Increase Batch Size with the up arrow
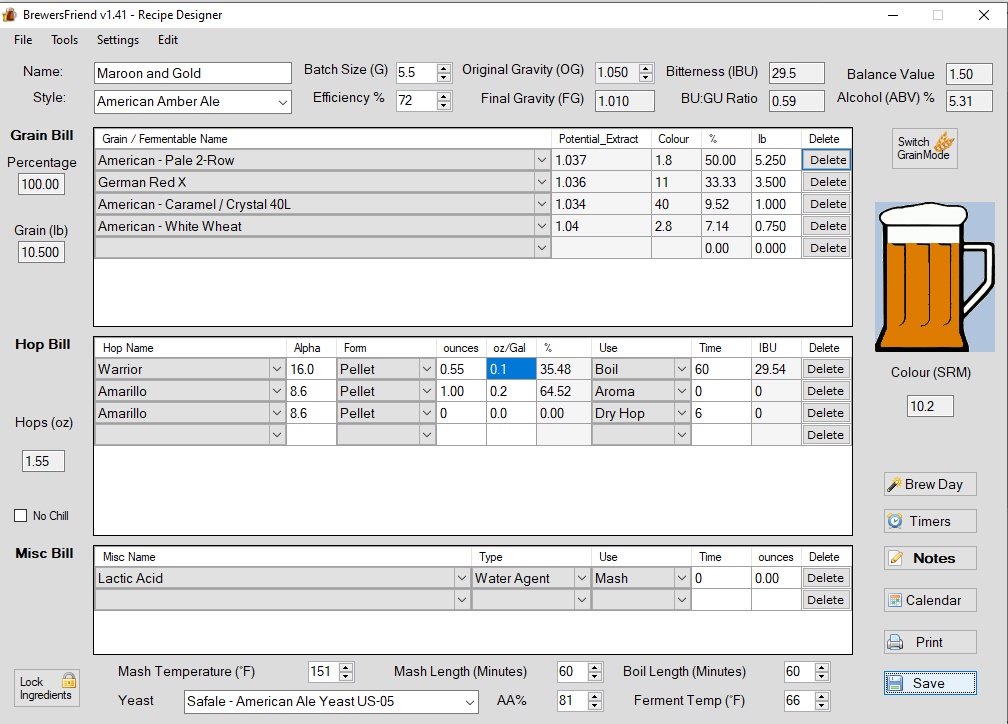Screen dimensions: 1008x724 (x=444, y=68)
